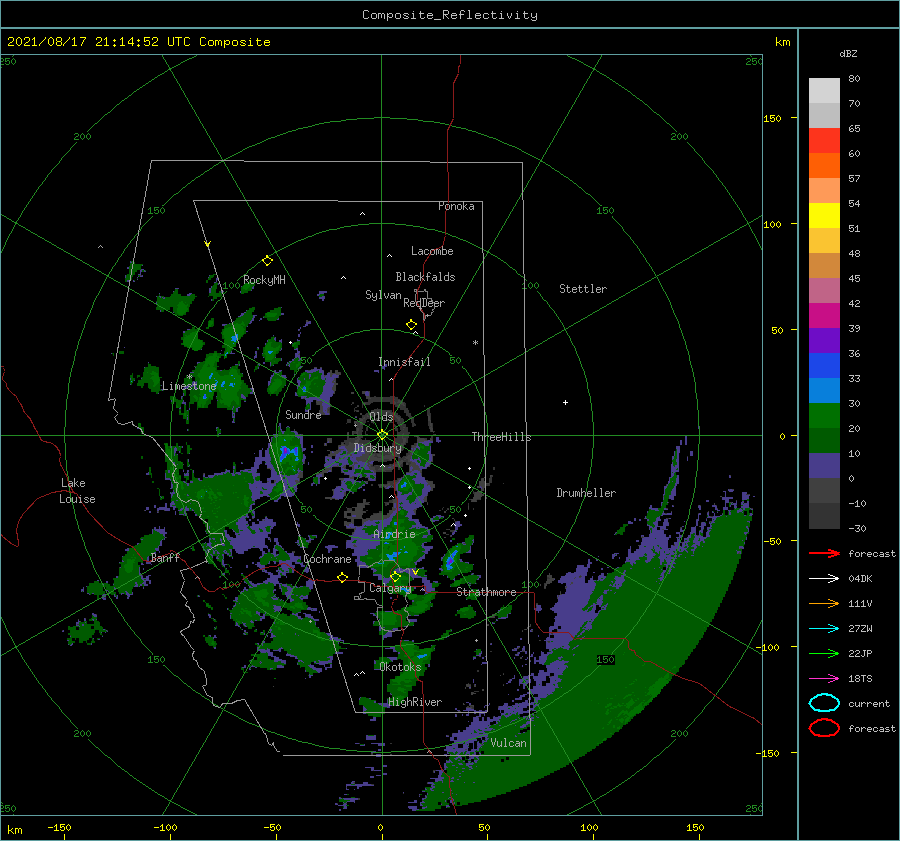This screenshot has width=900, height=841.
Task: Select the slate-purple 0-10 dBZ swatch
Action: point(824,466)
